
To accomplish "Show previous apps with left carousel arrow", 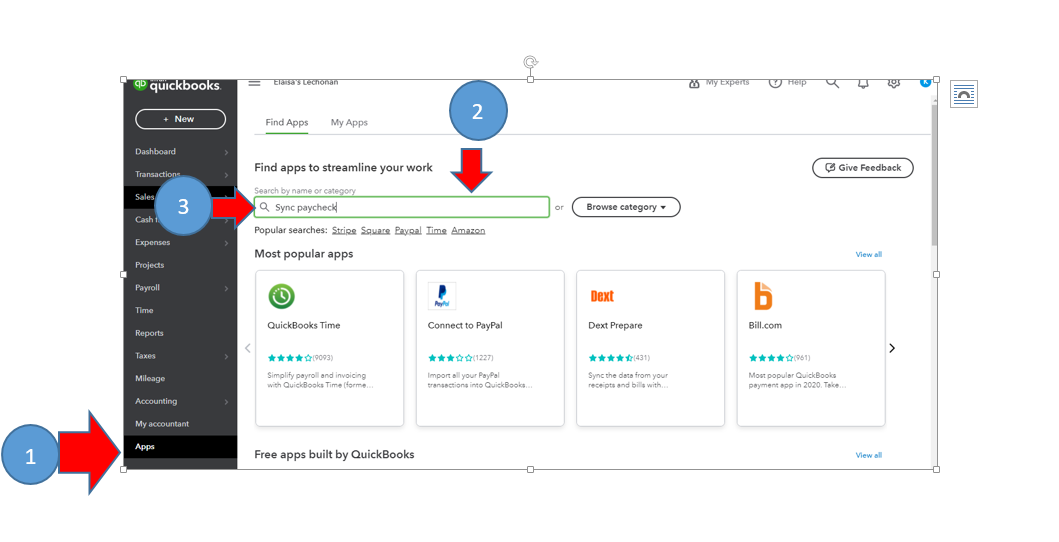I will [248, 348].
